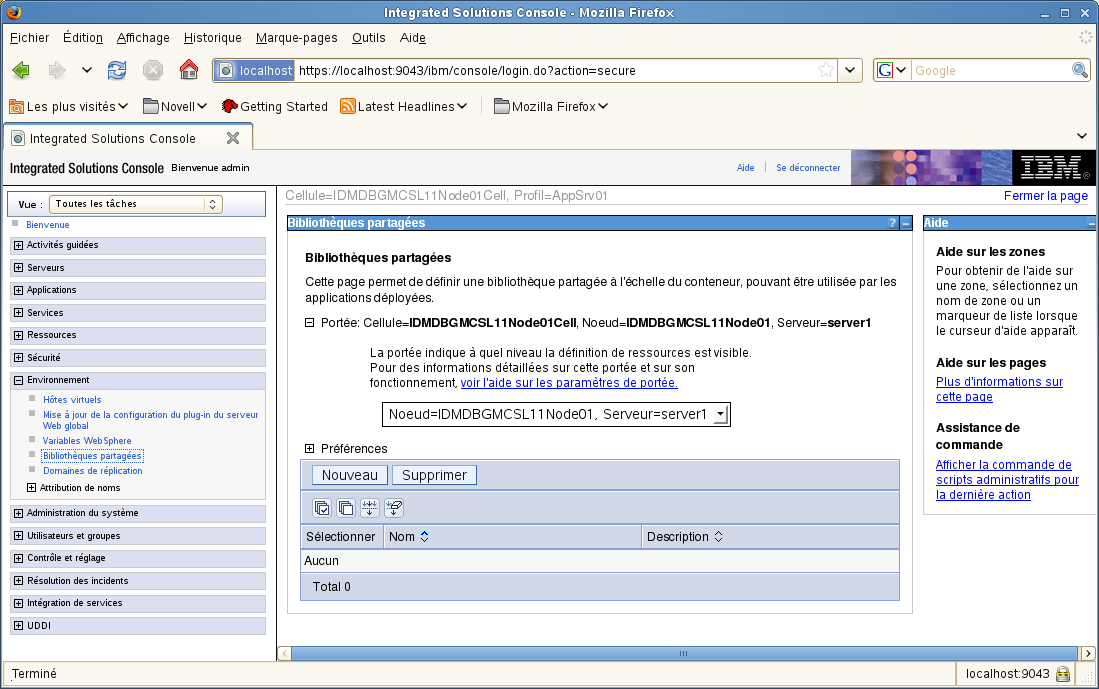Click the Forward navigation arrow

coord(57,70)
